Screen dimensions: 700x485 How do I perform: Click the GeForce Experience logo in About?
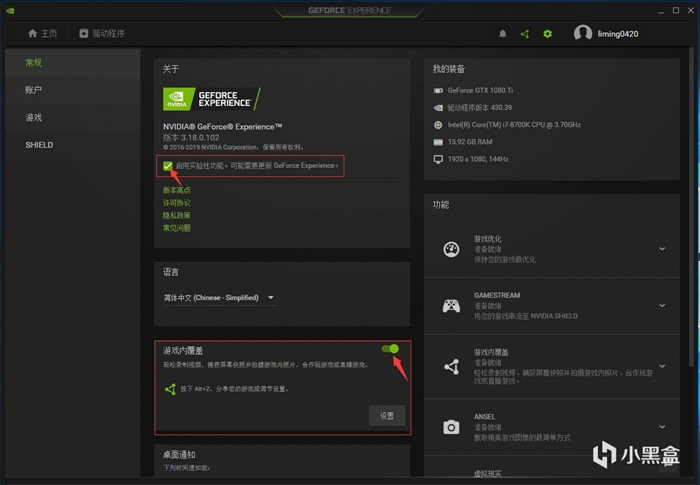211,99
